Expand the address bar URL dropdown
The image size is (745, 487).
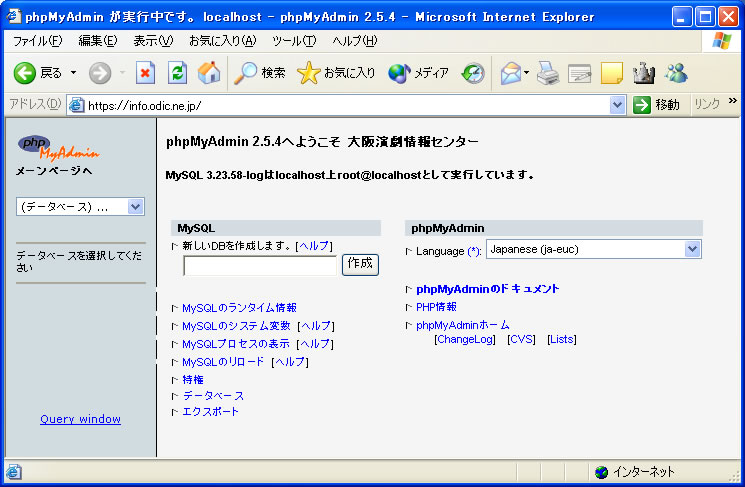[x=617, y=105]
